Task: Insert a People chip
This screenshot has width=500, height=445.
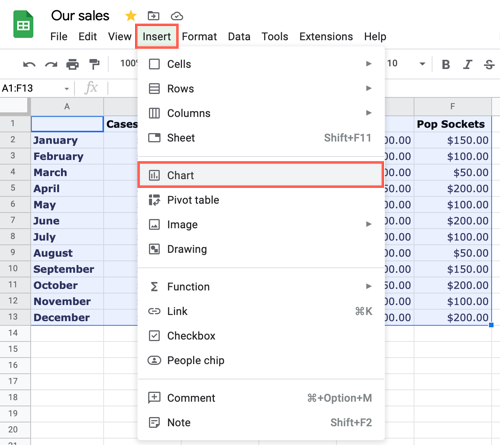Action: pos(261,360)
